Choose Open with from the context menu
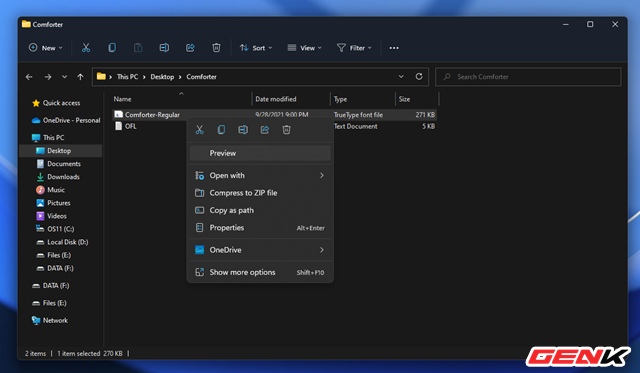The height and width of the screenshot is (373, 640). [260, 175]
